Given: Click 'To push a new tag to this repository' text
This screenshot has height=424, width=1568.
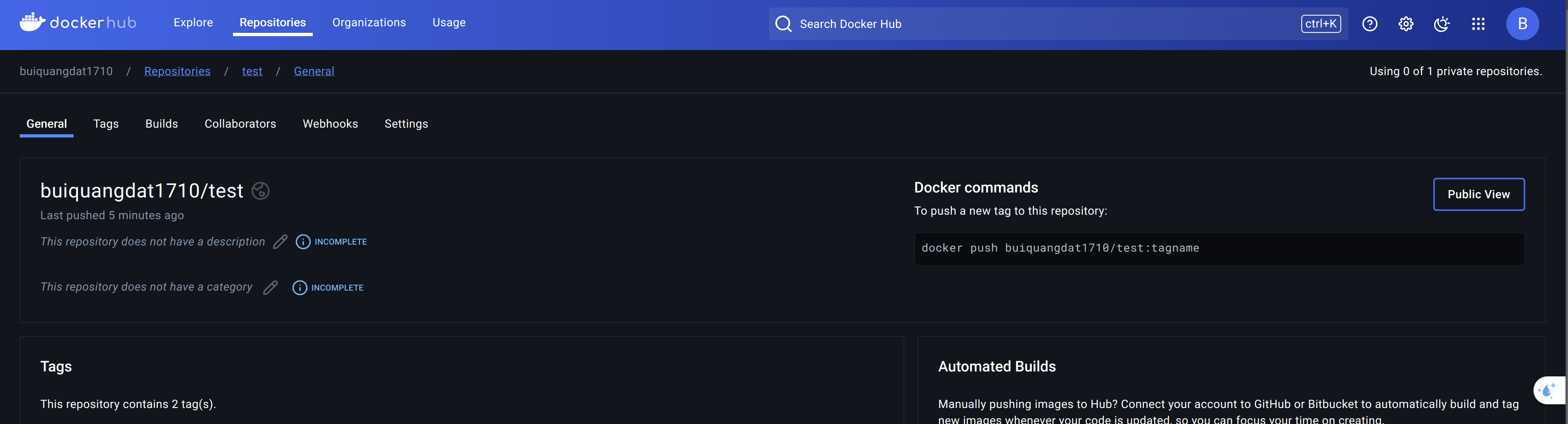Looking at the screenshot, I should click(x=1010, y=211).
